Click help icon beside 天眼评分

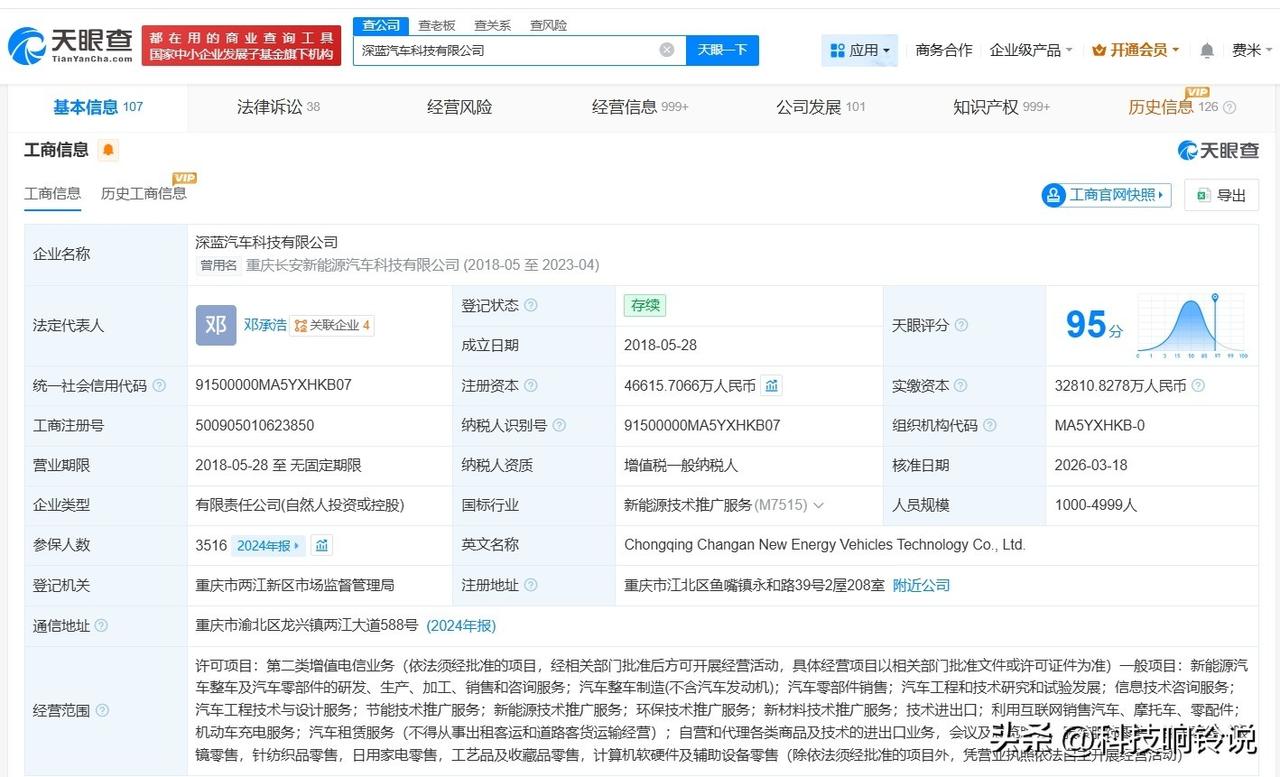[x=961, y=325]
